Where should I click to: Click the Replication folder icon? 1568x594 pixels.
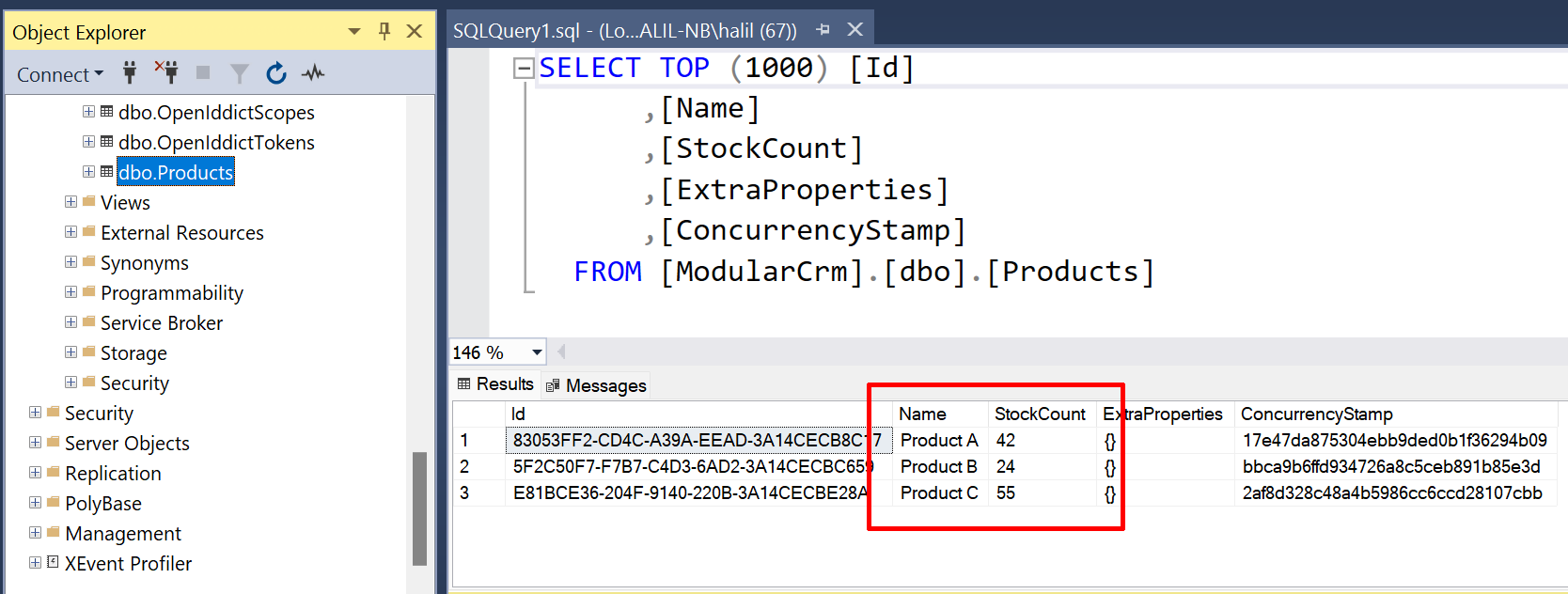click(x=53, y=472)
